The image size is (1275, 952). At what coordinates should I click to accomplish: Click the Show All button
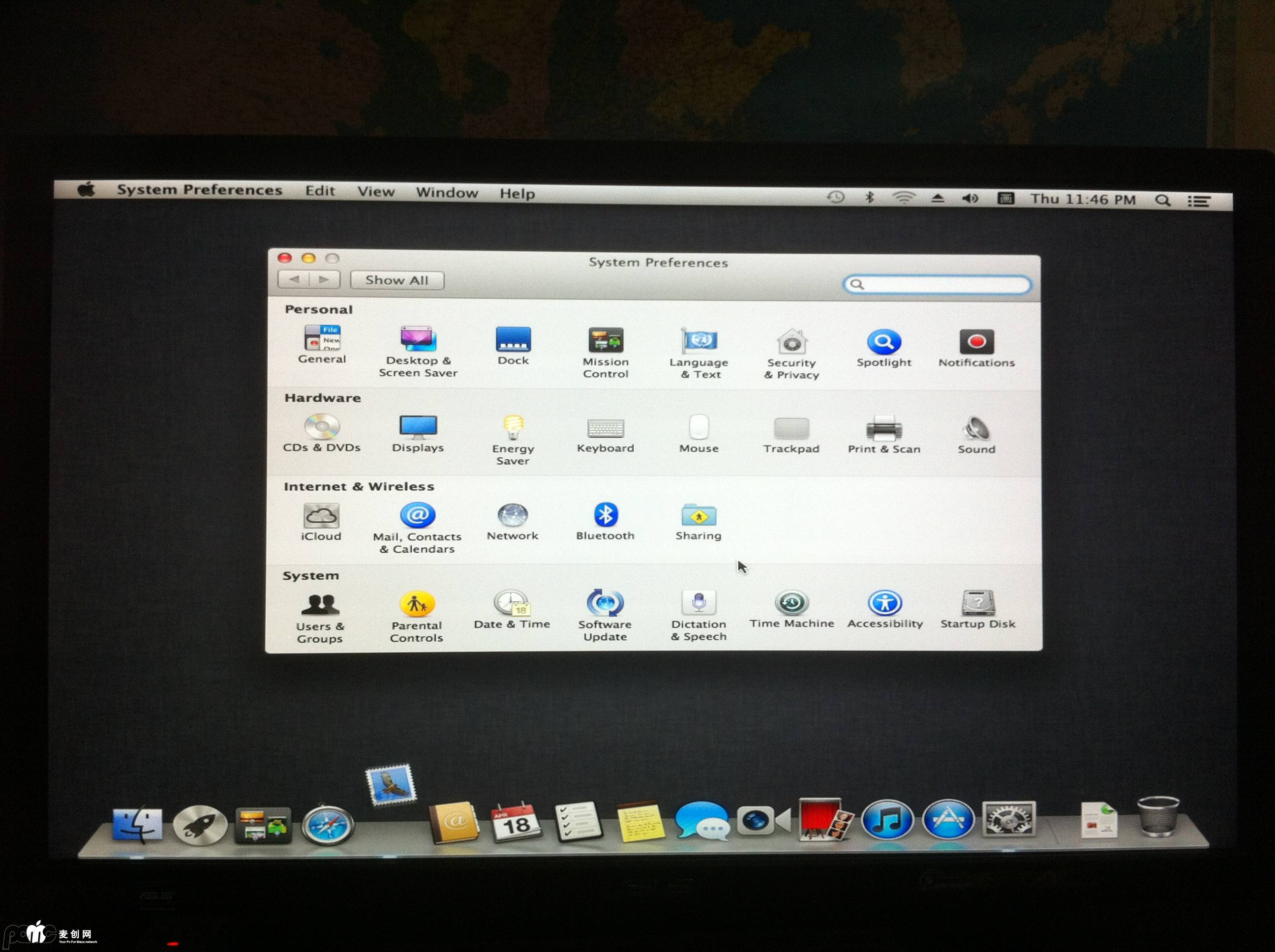coord(396,281)
